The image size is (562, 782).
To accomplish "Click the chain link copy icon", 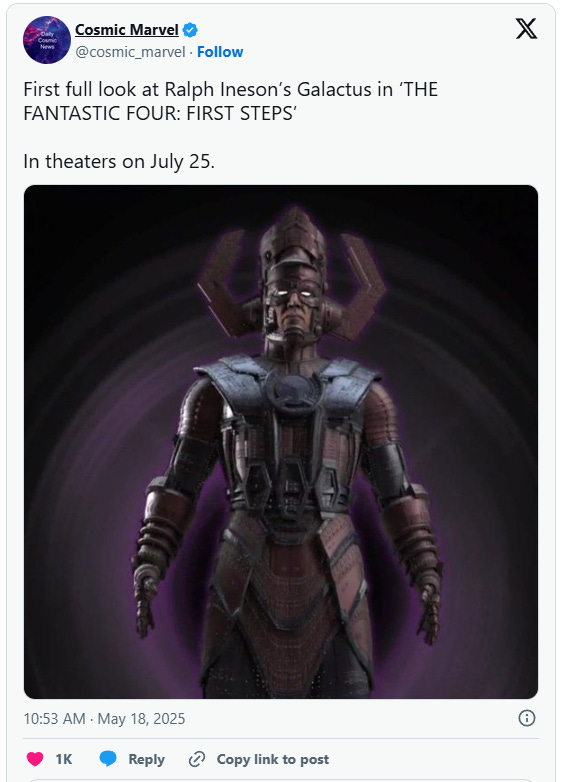I will tap(197, 759).
